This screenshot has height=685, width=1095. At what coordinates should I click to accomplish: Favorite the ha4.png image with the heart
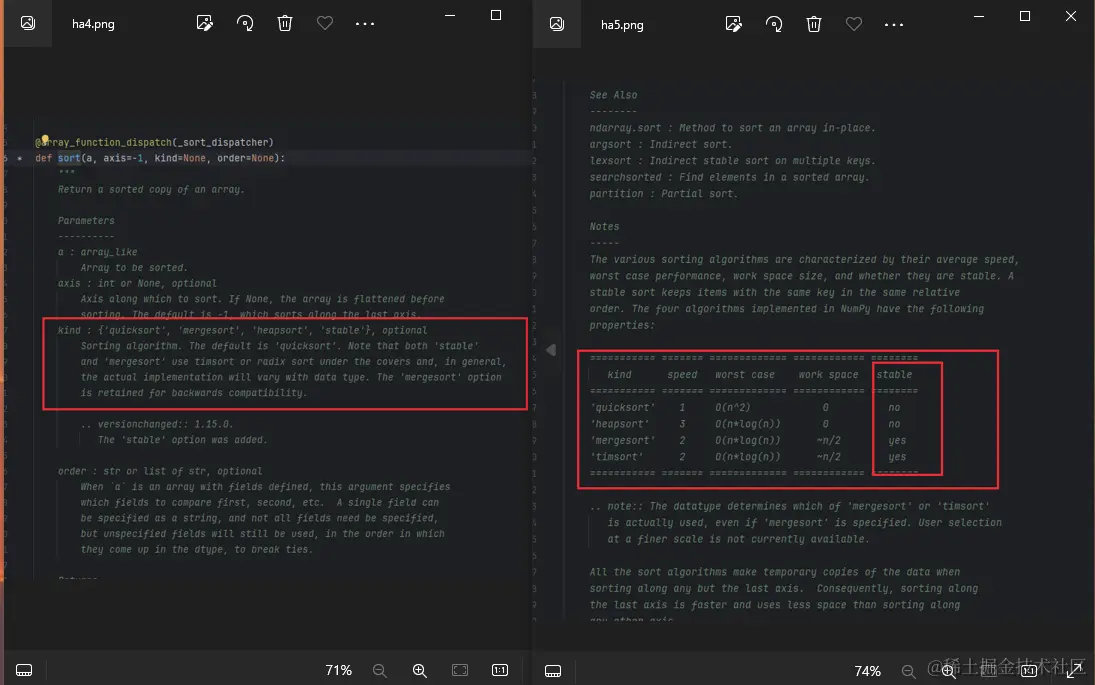pyautogui.click(x=325, y=23)
